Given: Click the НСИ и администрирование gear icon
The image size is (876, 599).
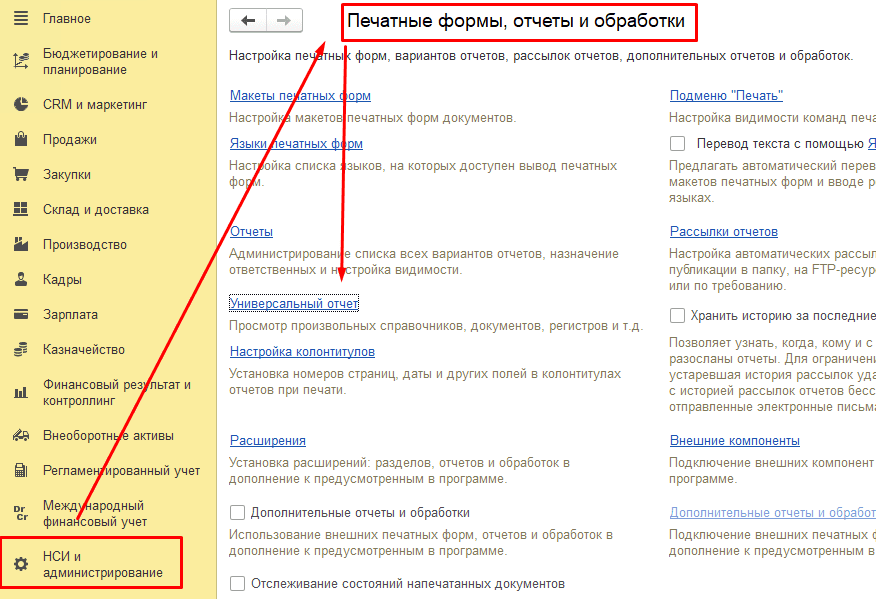Looking at the screenshot, I should click(15, 562).
